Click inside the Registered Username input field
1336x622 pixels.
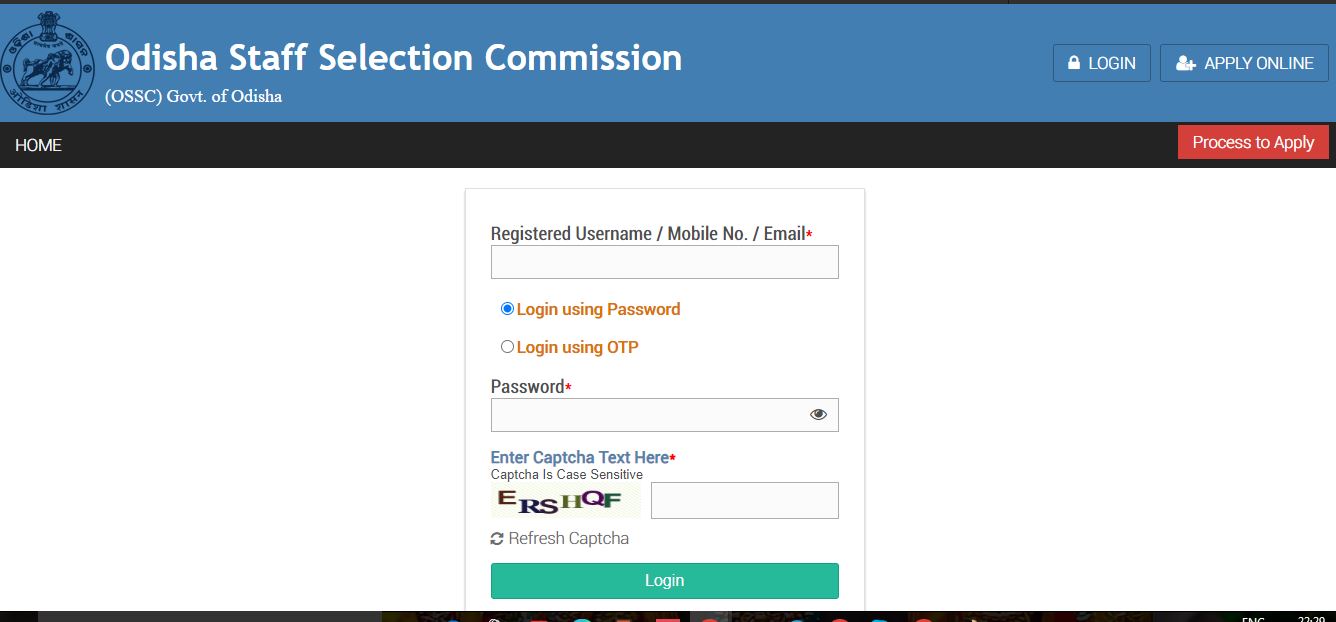(664, 261)
